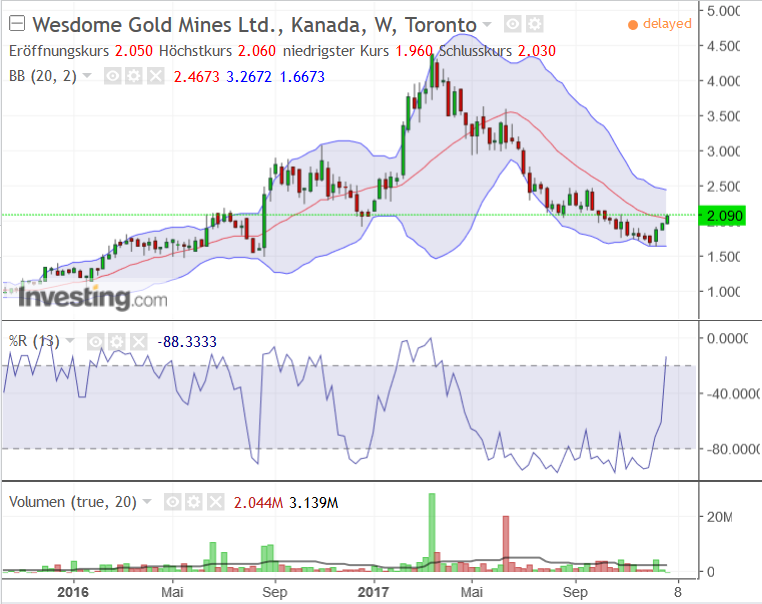Viewport: 762px width, 604px height.
Task: Click the tall red volume bar
Action: pos(505,543)
